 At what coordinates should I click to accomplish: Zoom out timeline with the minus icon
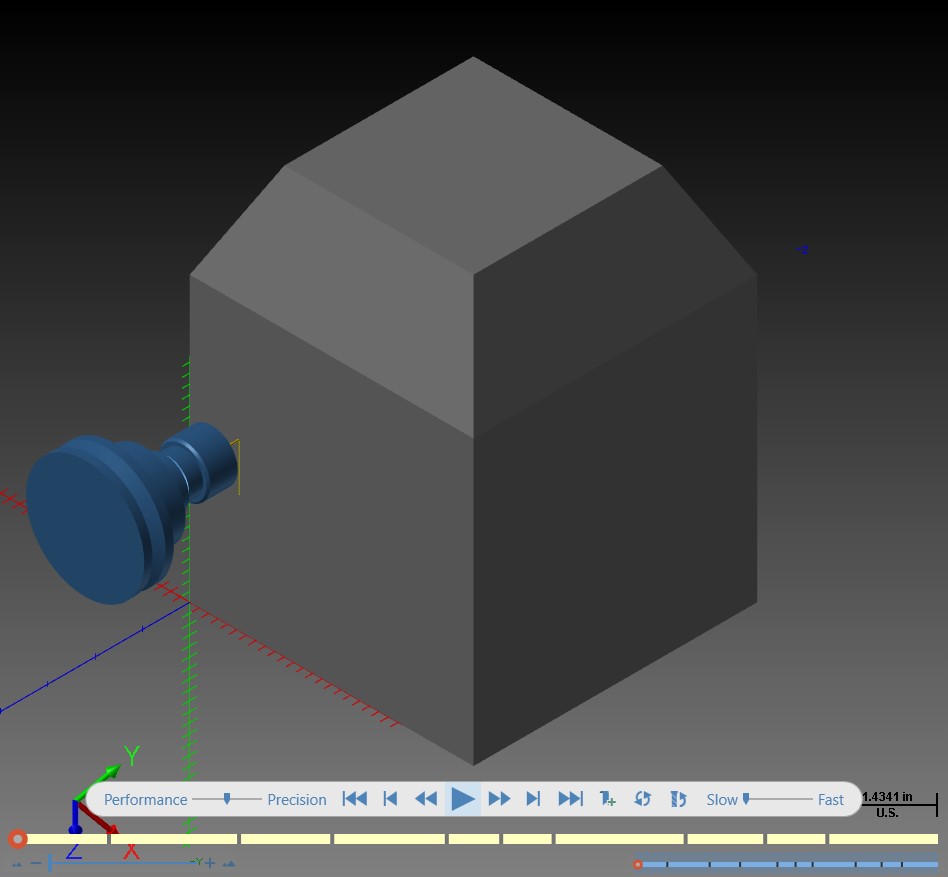tap(36, 862)
